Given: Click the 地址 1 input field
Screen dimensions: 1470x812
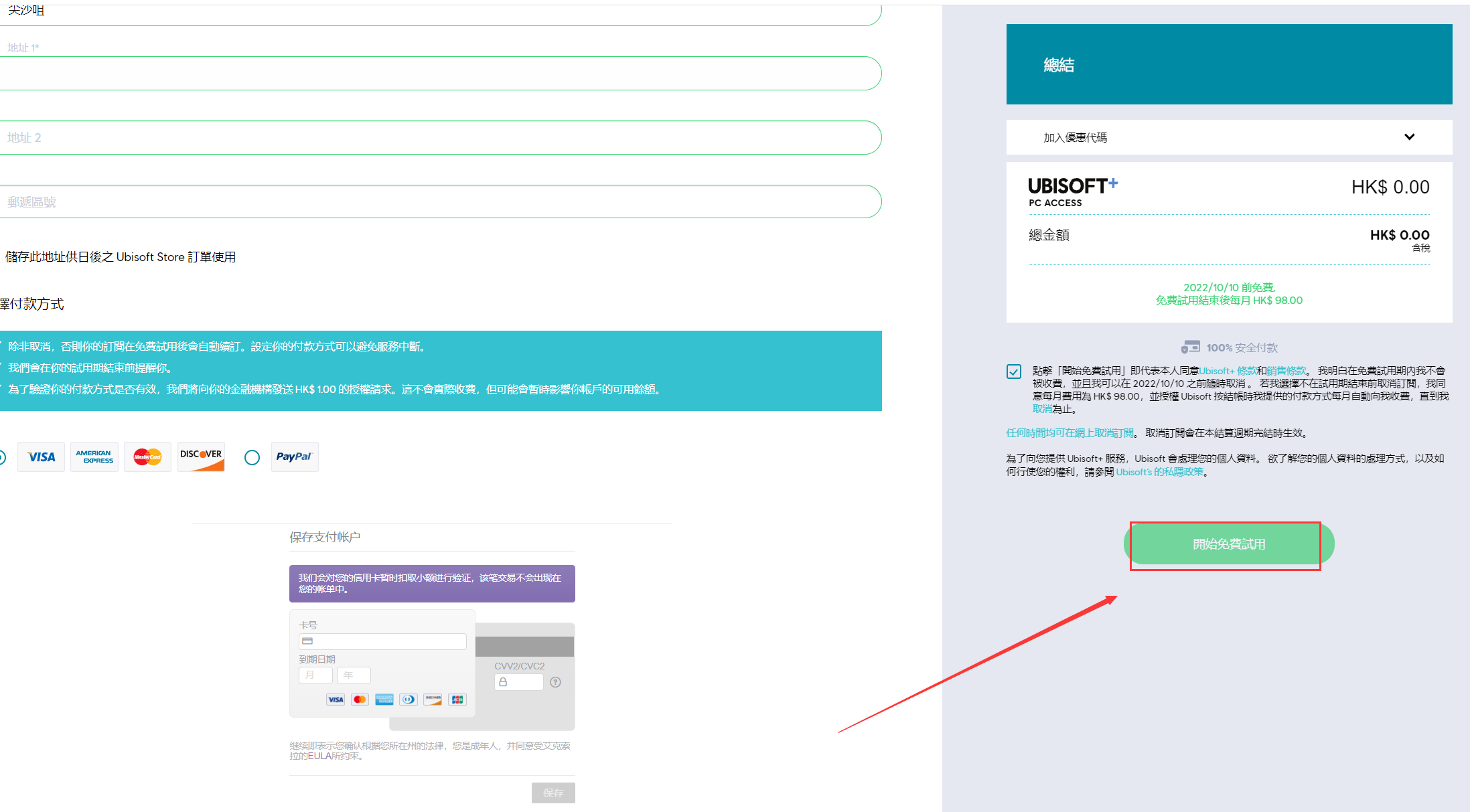Looking at the screenshot, I should [440, 73].
